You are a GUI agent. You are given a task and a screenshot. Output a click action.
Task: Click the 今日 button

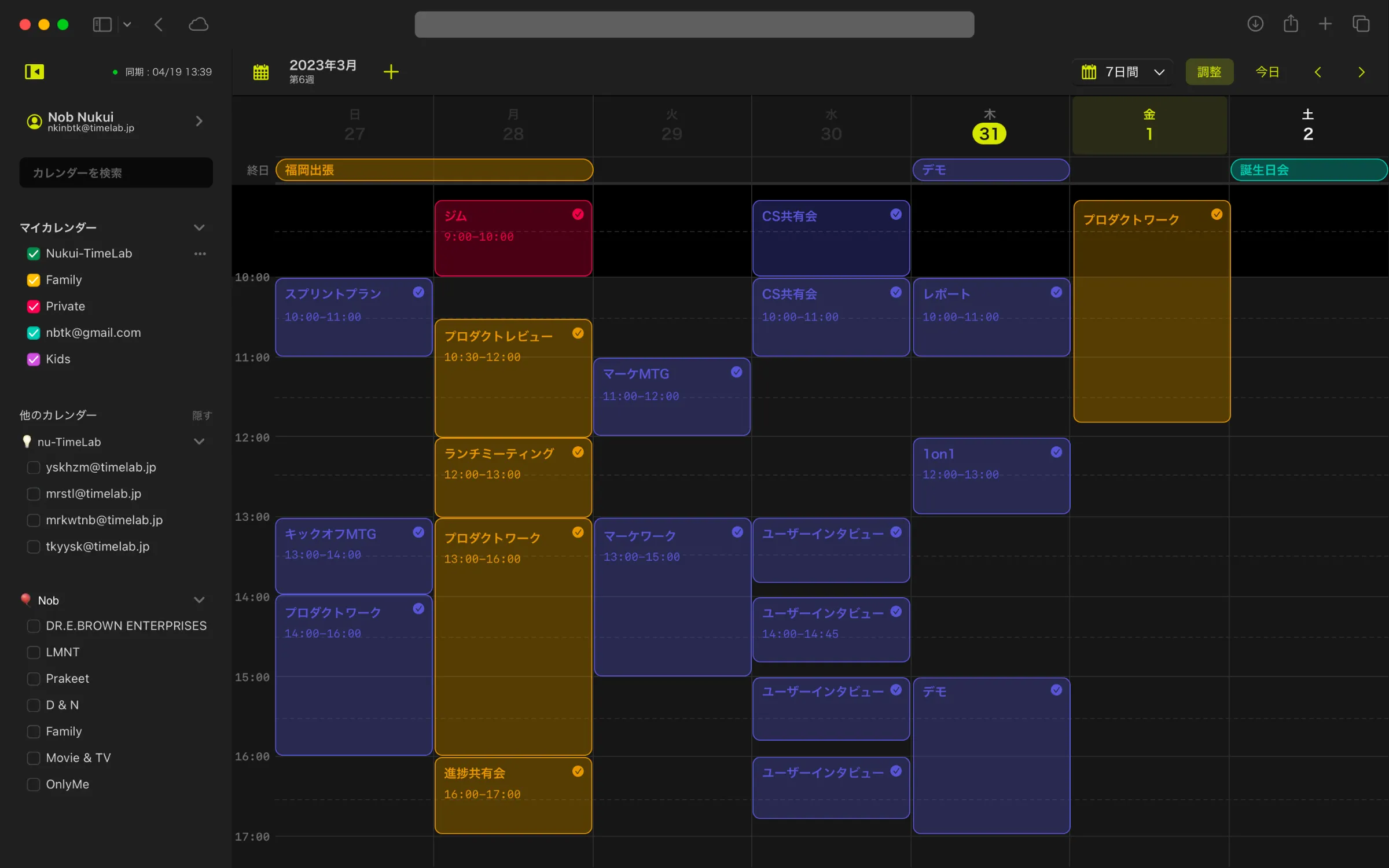pos(1267,72)
